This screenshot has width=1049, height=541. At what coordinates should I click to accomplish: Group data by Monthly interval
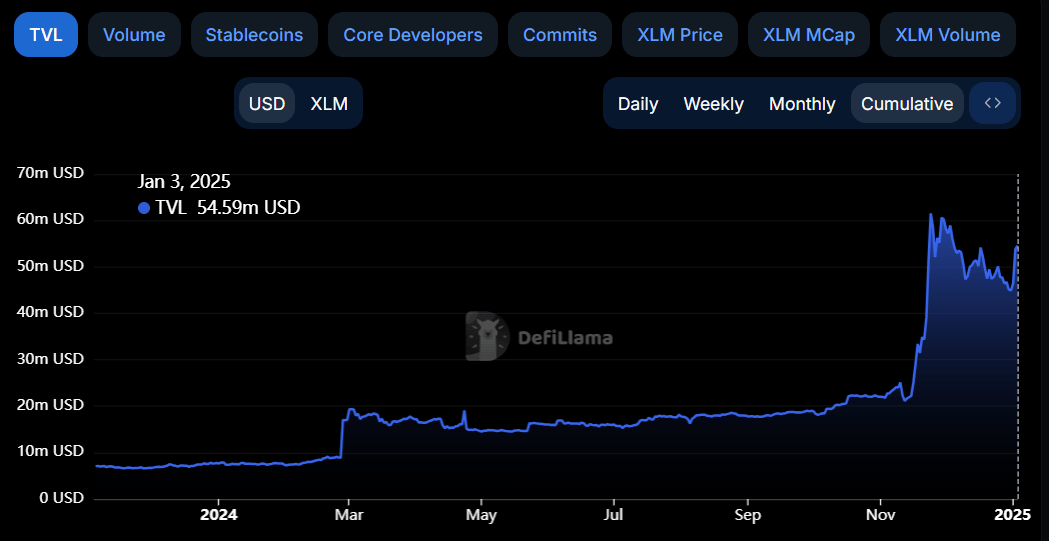(x=802, y=104)
